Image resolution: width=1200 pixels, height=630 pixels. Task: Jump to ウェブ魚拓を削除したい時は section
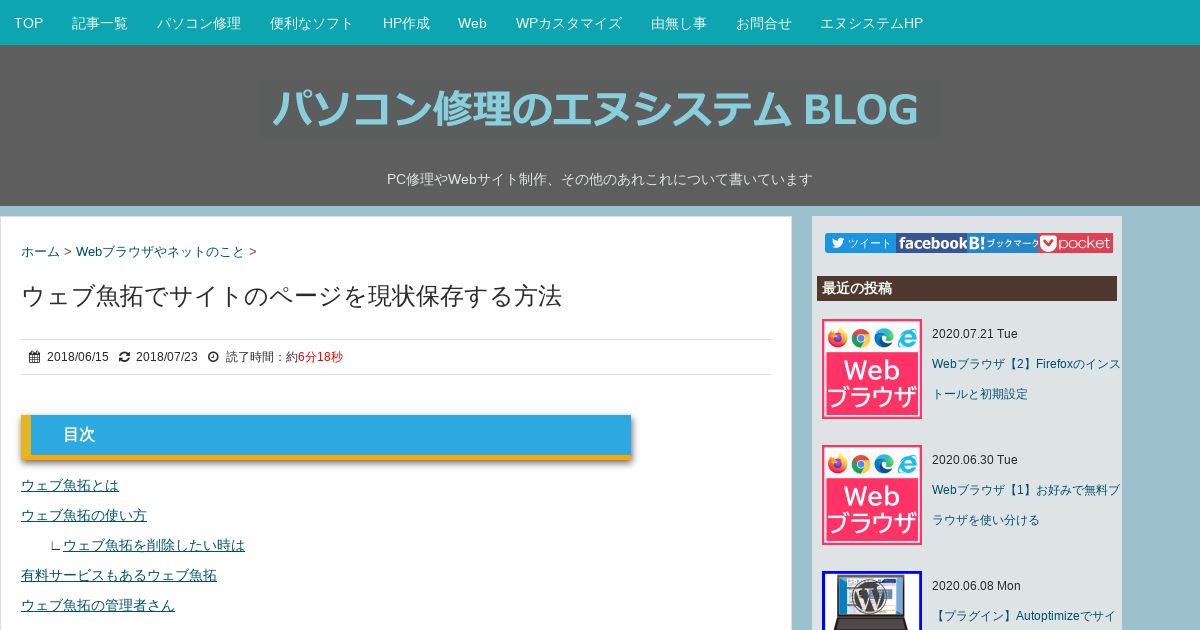[x=154, y=545]
